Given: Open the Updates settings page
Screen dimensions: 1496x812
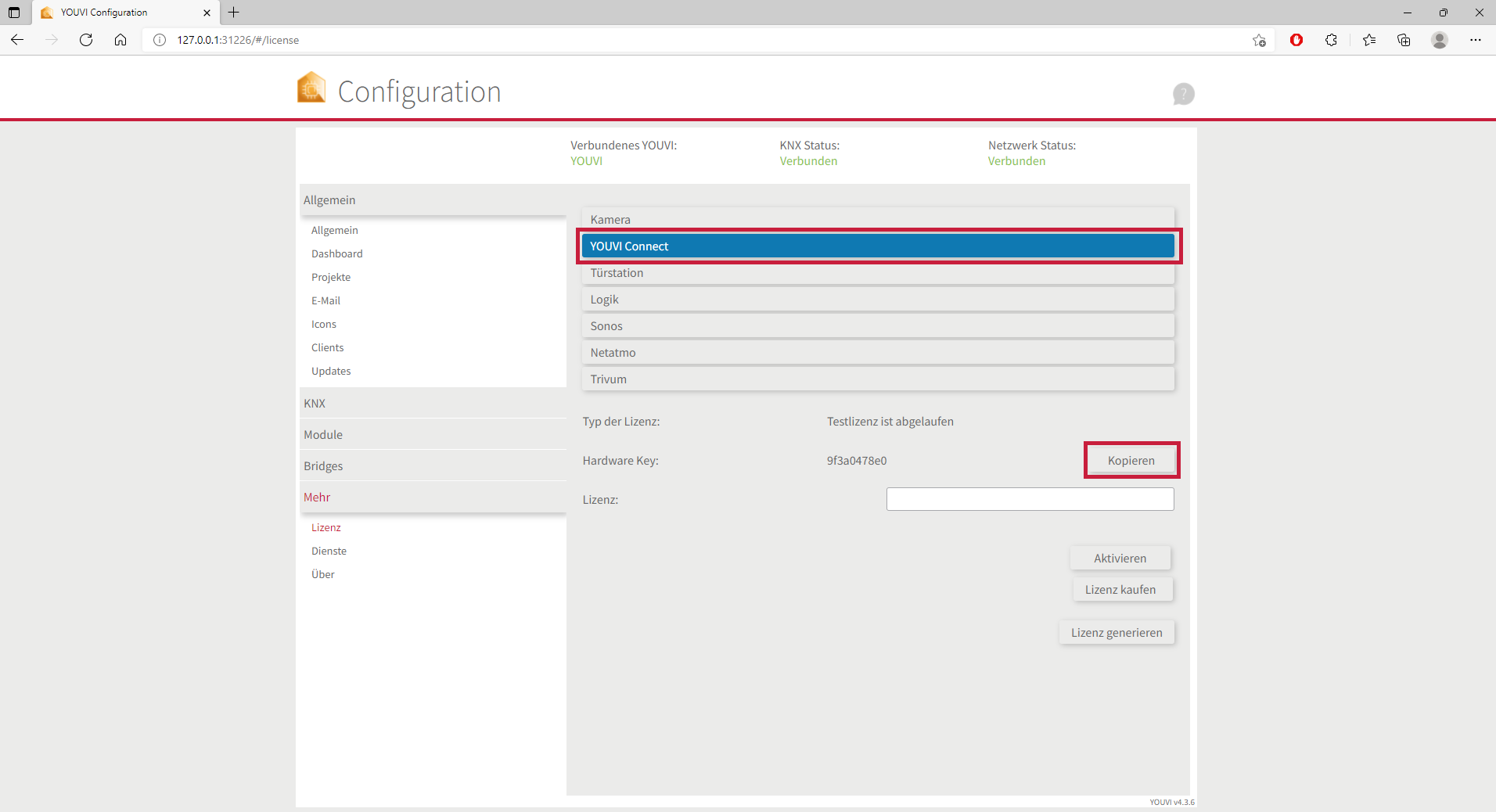Looking at the screenshot, I should coord(331,371).
